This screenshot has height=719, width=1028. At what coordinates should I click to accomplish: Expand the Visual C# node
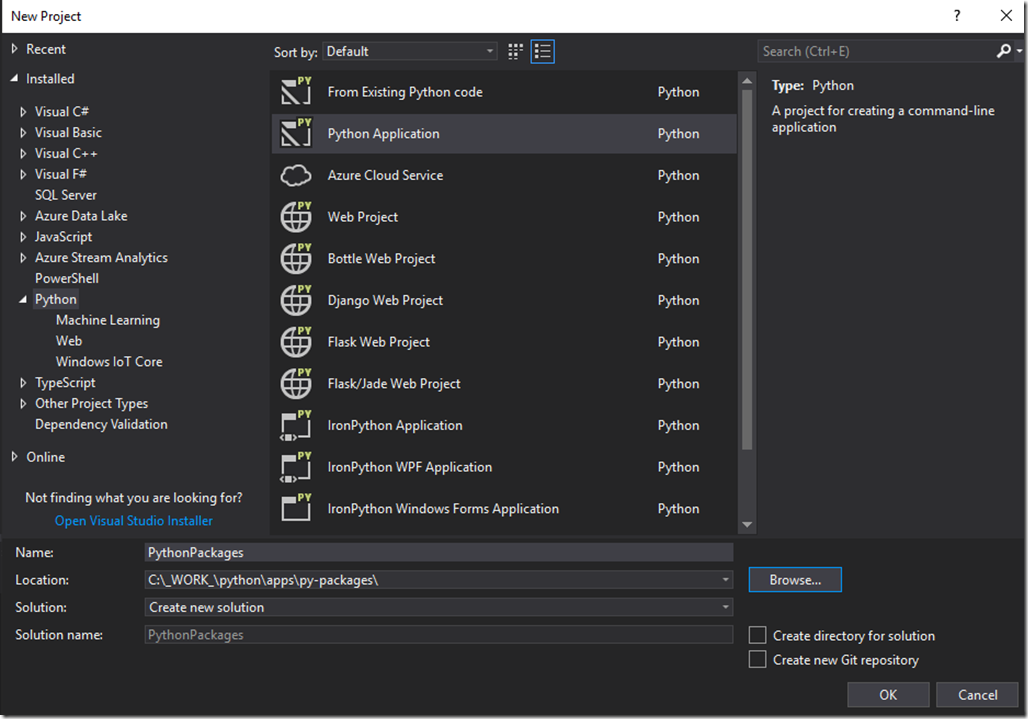click(x=23, y=111)
